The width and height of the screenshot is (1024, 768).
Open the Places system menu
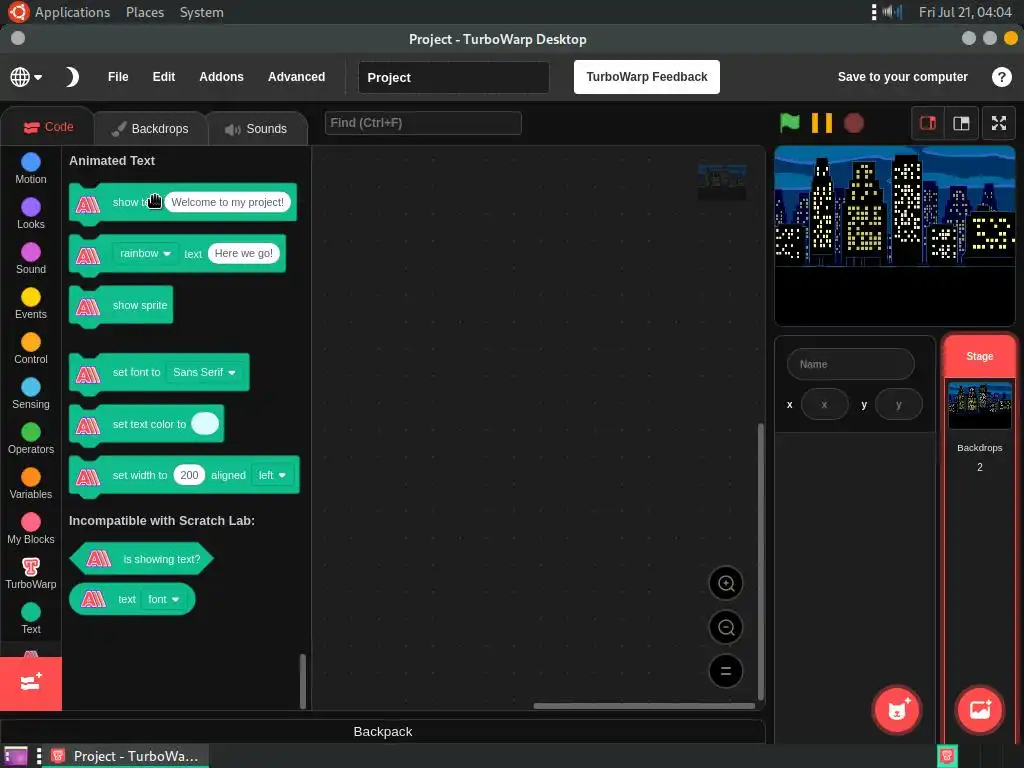tap(145, 12)
